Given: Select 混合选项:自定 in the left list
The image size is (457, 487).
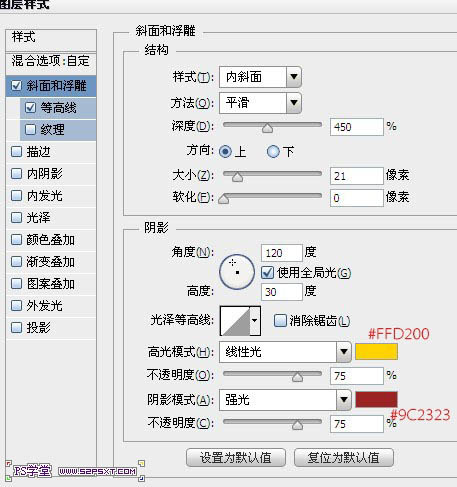Looking at the screenshot, I should pyautogui.click(x=51, y=61).
